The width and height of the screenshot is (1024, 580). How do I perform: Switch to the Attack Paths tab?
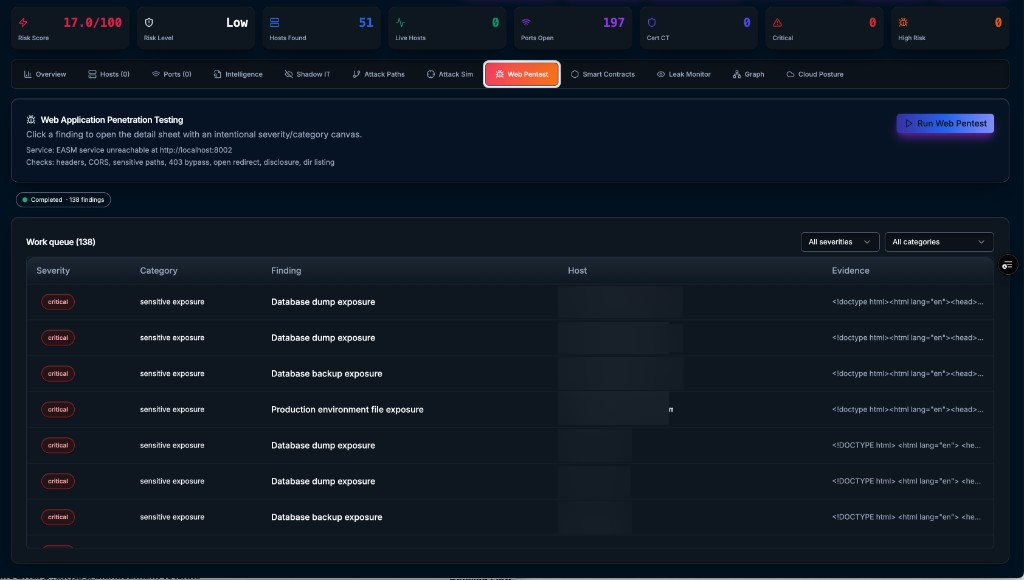tap(379, 74)
